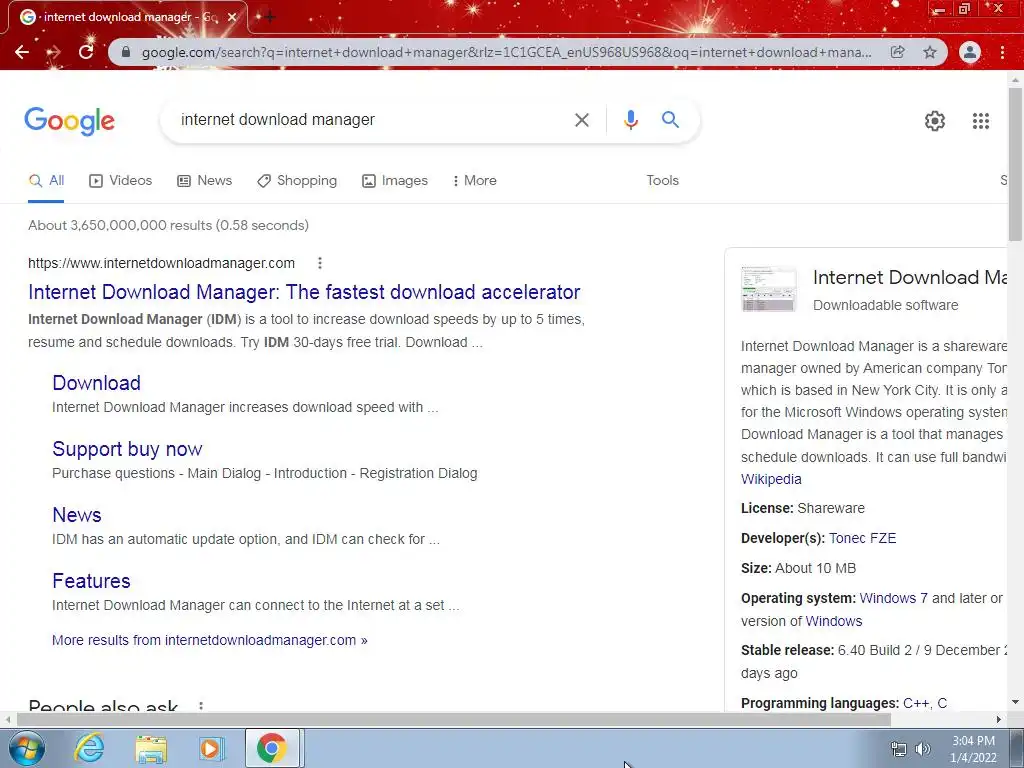Open the search Tools menu
The image size is (1024, 768).
point(662,181)
